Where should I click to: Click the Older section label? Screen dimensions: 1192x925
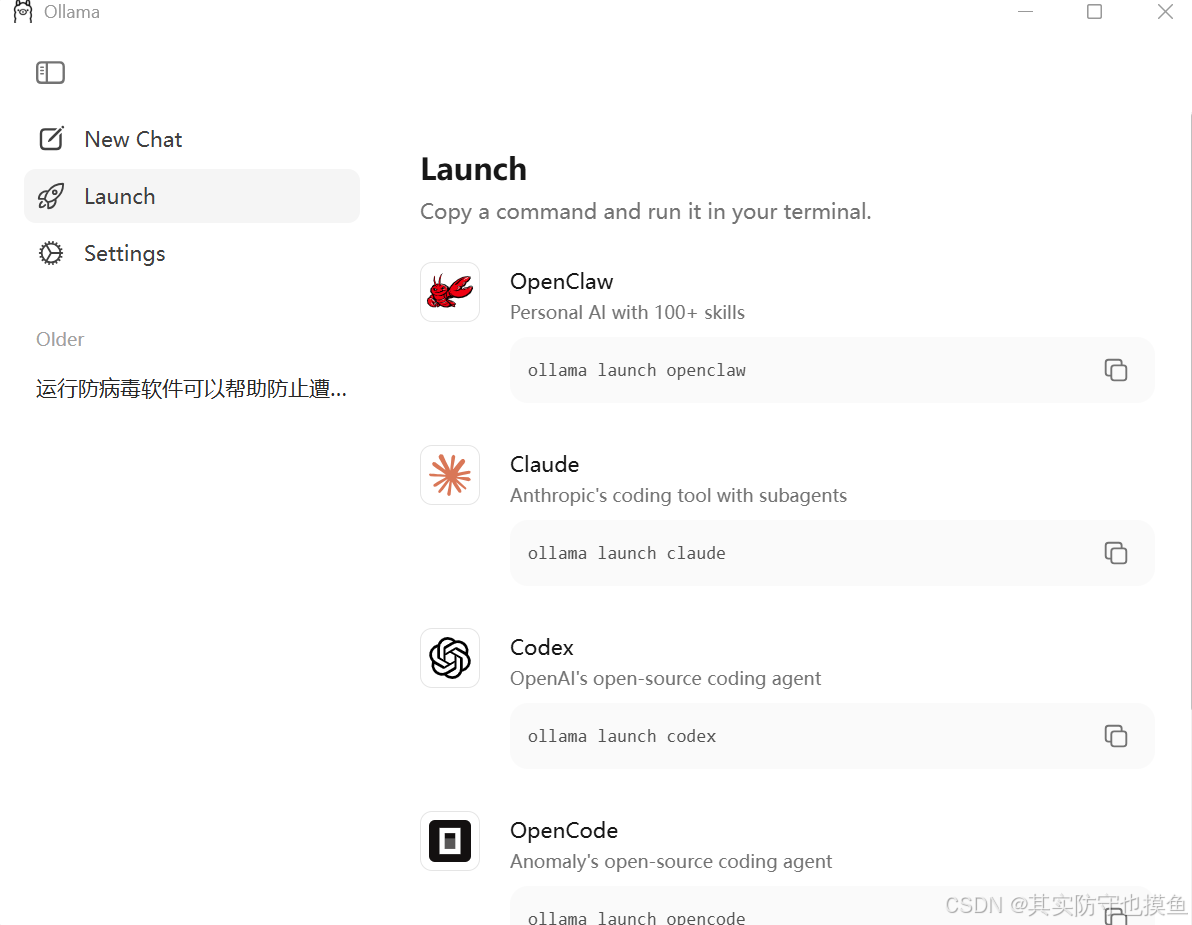pyautogui.click(x=60, y=339)
